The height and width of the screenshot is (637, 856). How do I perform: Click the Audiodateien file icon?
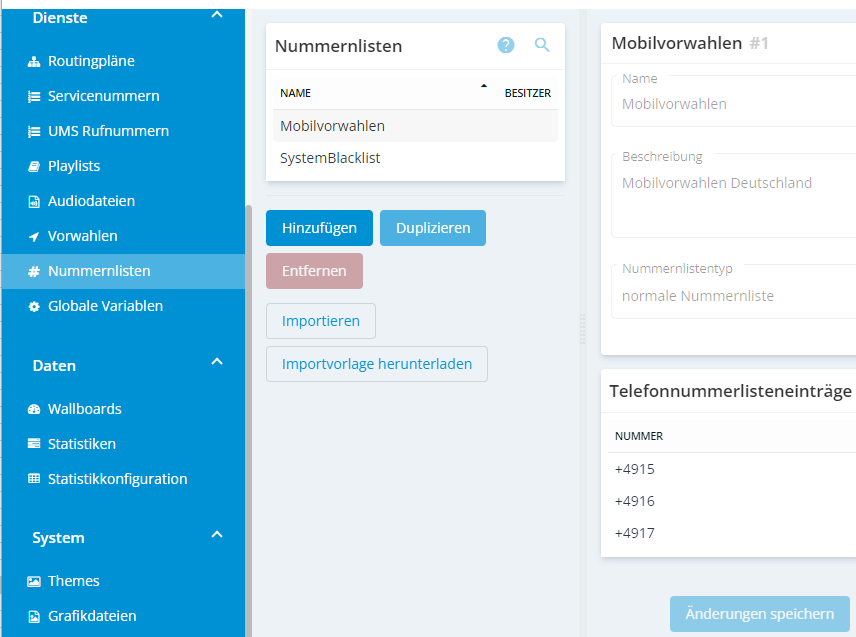(34, 202)
